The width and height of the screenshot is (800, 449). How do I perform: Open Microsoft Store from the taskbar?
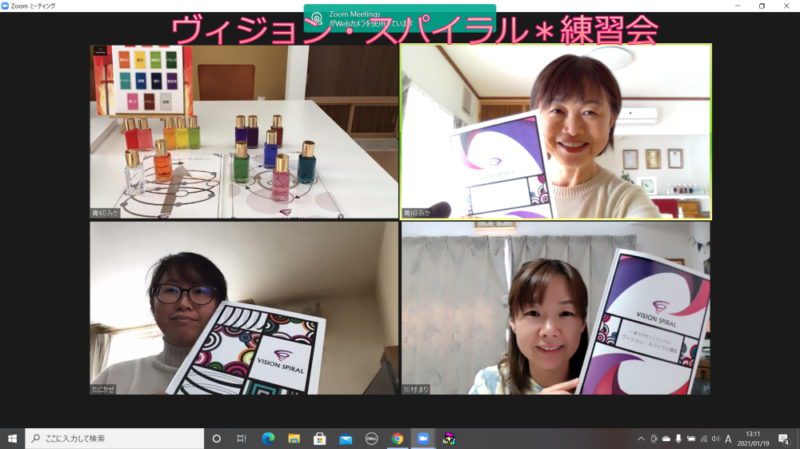[x=320, y=438]
